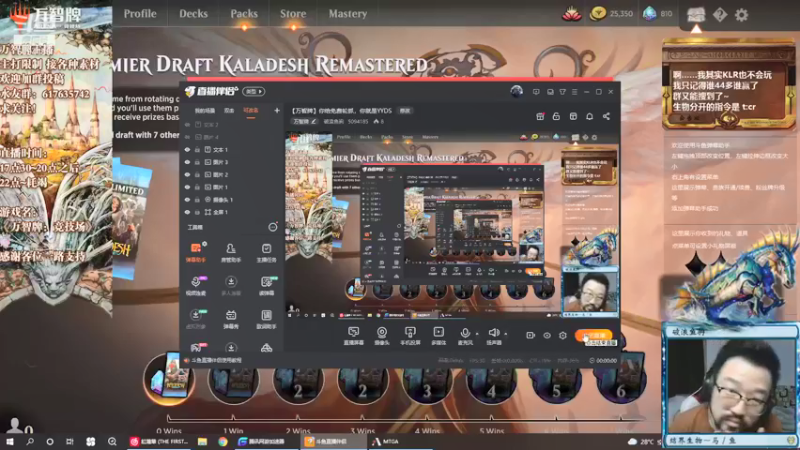The height and width of the screenshot is (450, 800).
Task: Add screen capture source (直播屏幕)
Action: pos(353,336)
